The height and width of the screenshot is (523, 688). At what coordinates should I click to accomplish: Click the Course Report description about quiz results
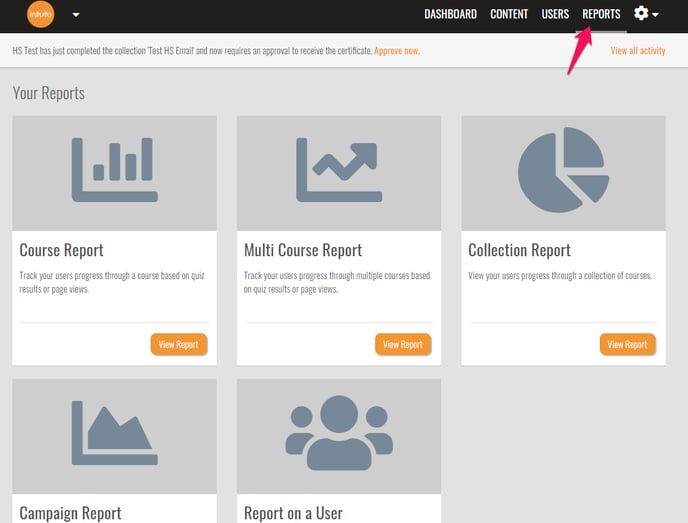(x=112, y=282)
